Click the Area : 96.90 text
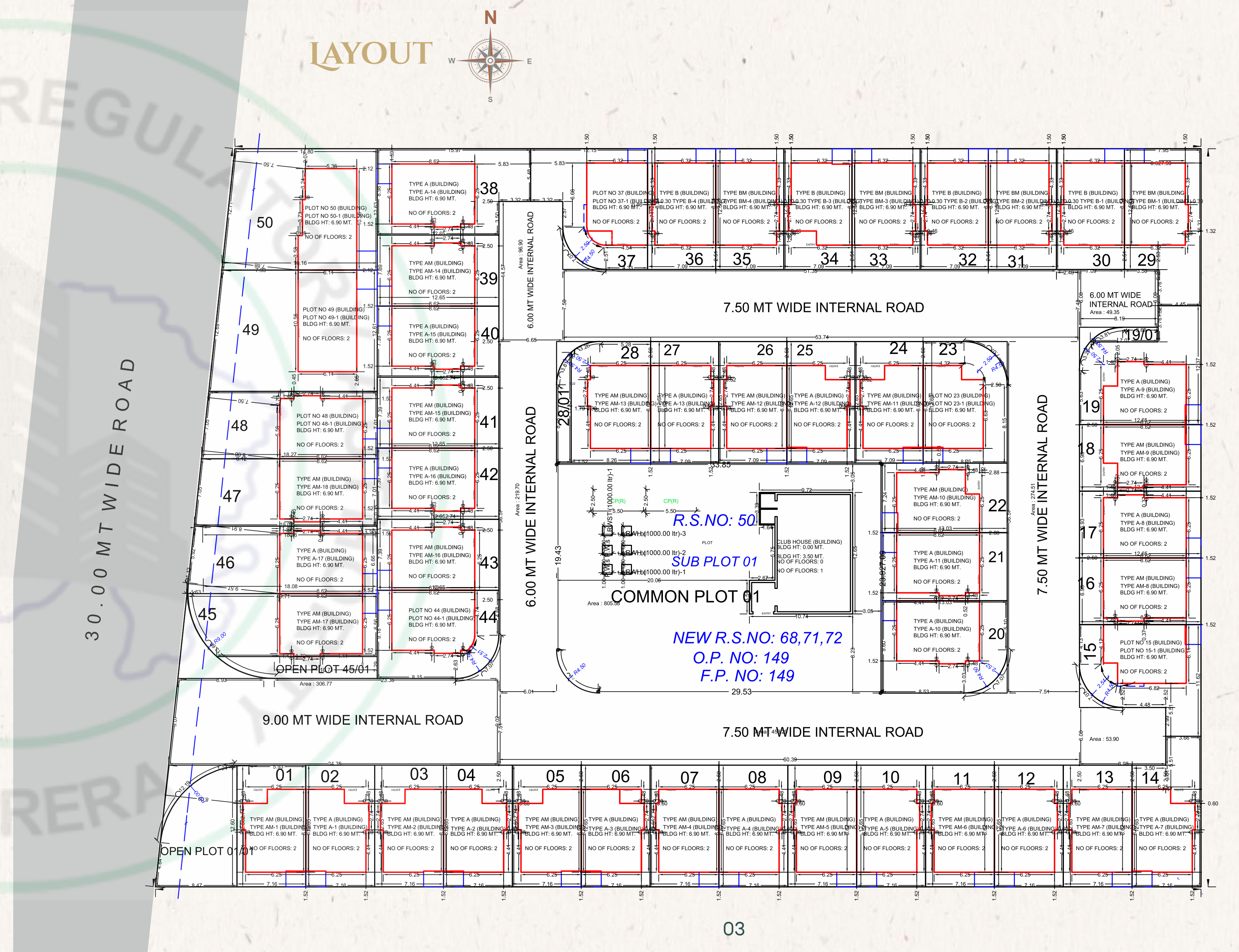 click(520, 254)
